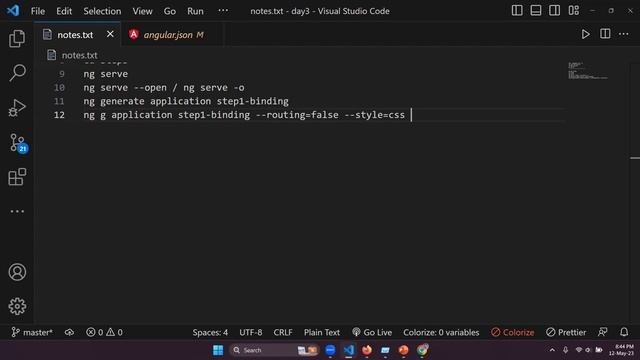Open Chrome from the taskbar
Viewport: 640px width, 360px height.
click(x=422, y=350)
